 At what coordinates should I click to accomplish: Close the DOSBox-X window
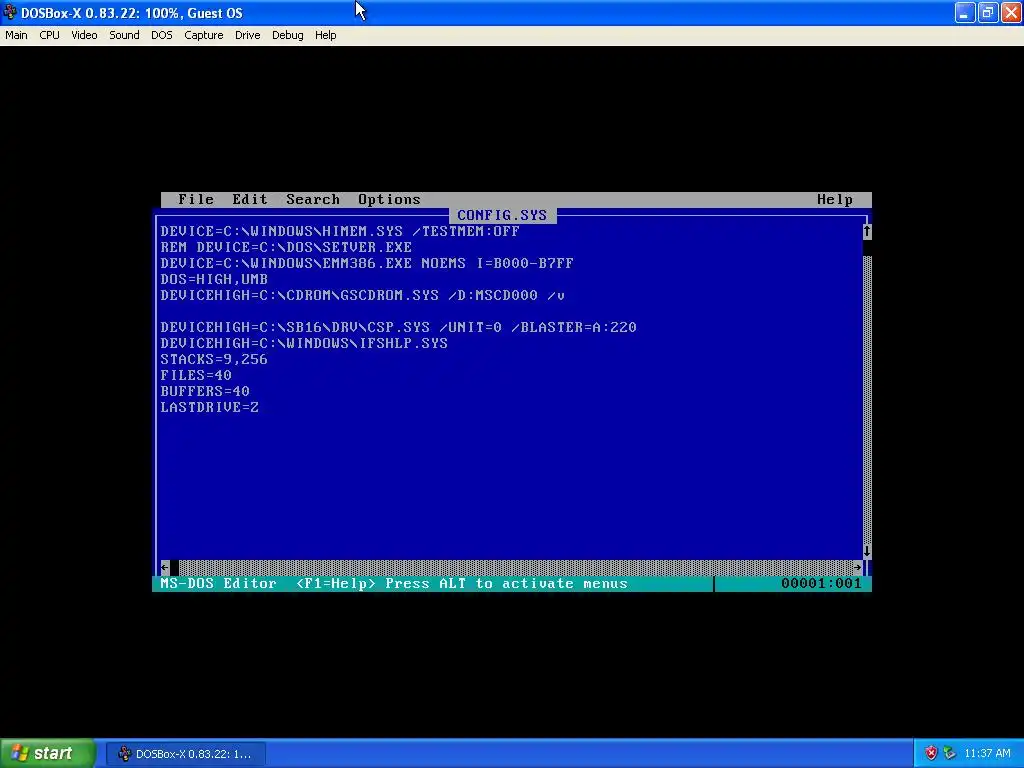click(x=1011, y=12)
